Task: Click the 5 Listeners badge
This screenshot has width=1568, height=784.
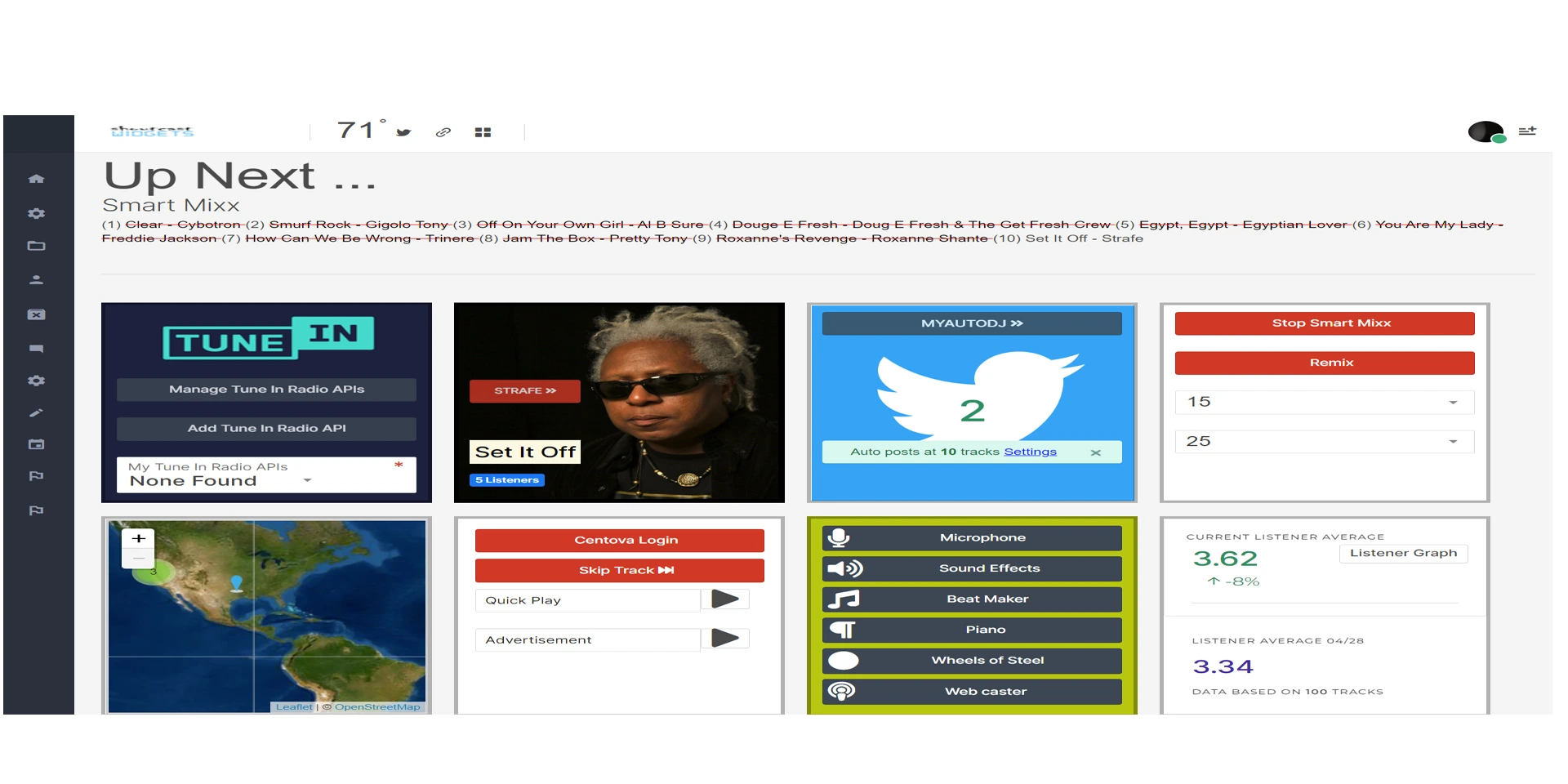Action: pyautogui.click(x=507, y=480)
